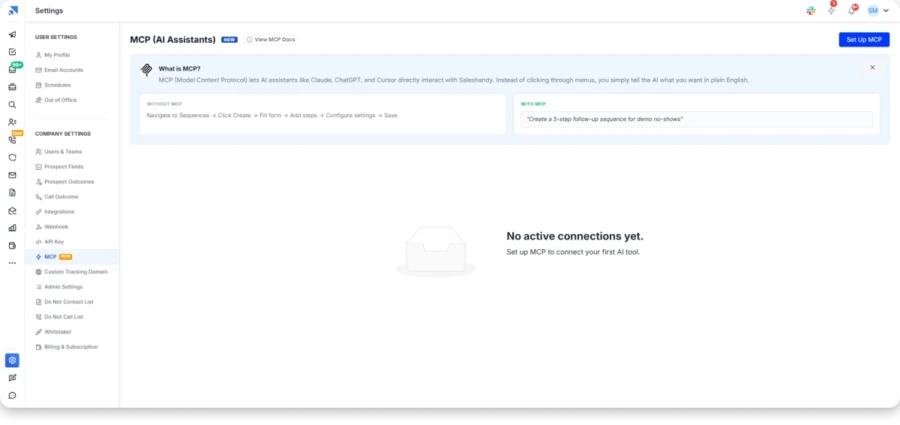The width and height of the screenshot is (900, 425).
Task: Close the What is MCP banner
Action: [872, 68]
